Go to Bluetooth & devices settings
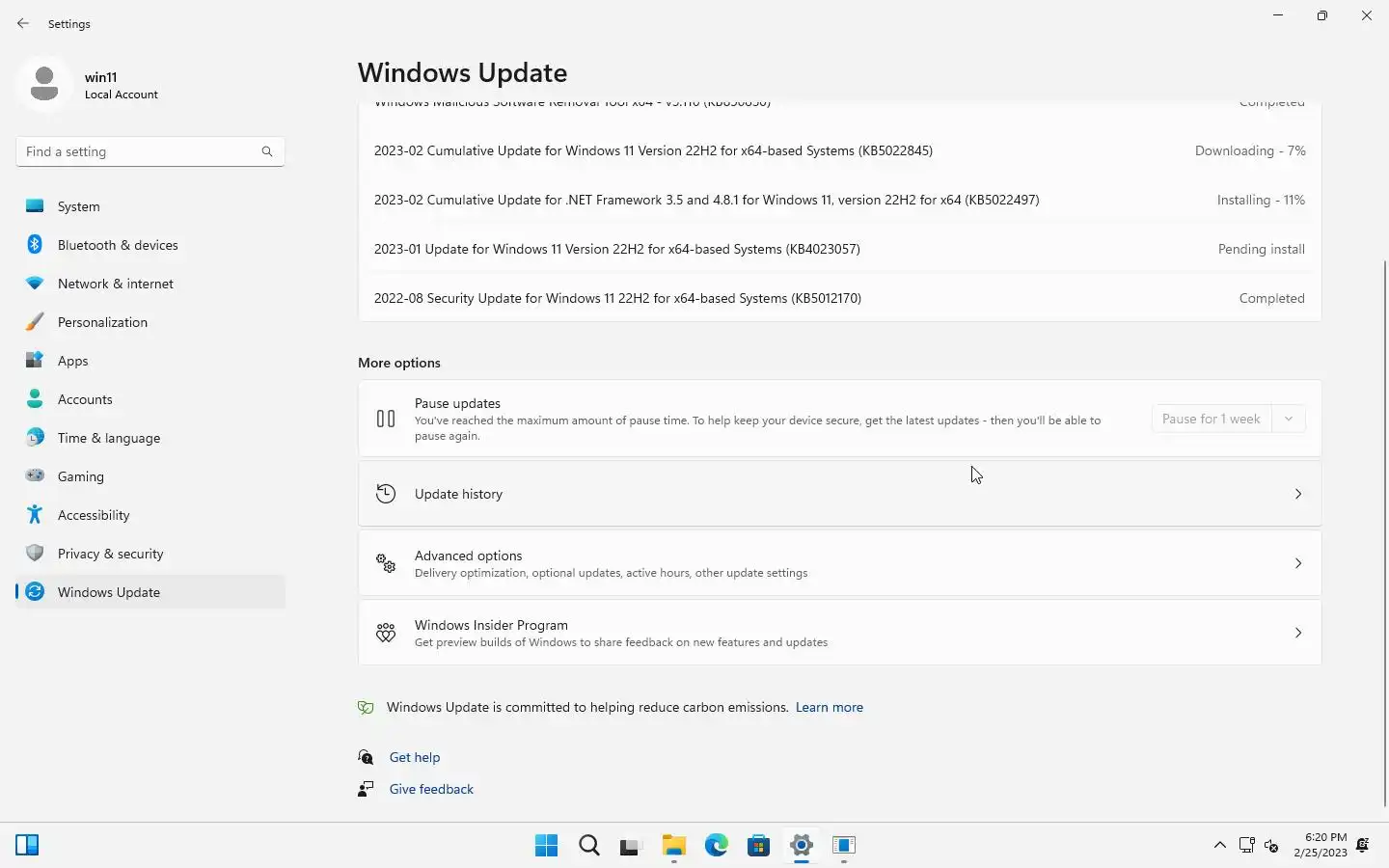 [150, 245]
